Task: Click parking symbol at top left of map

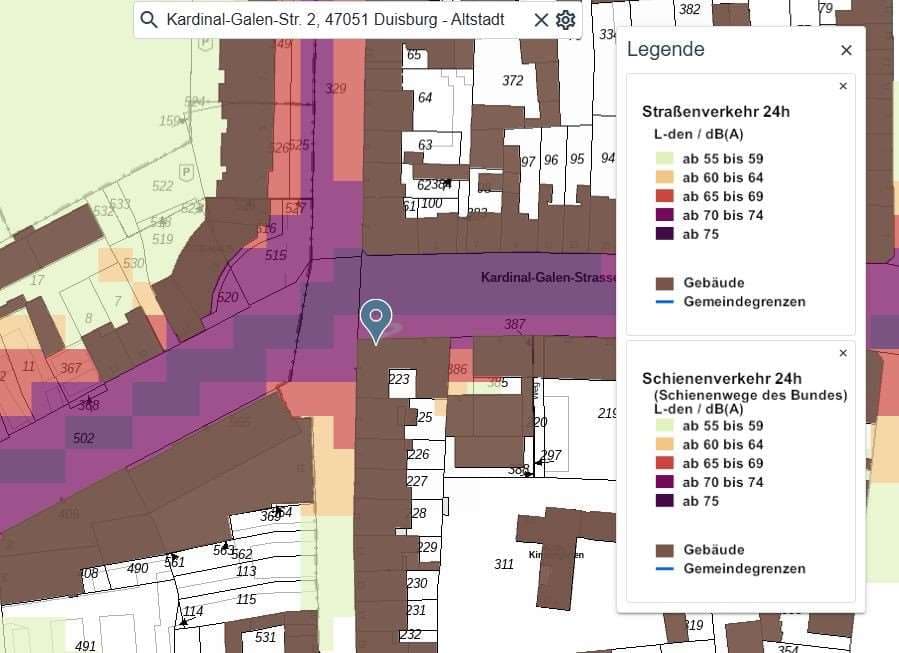Action: 206,44
